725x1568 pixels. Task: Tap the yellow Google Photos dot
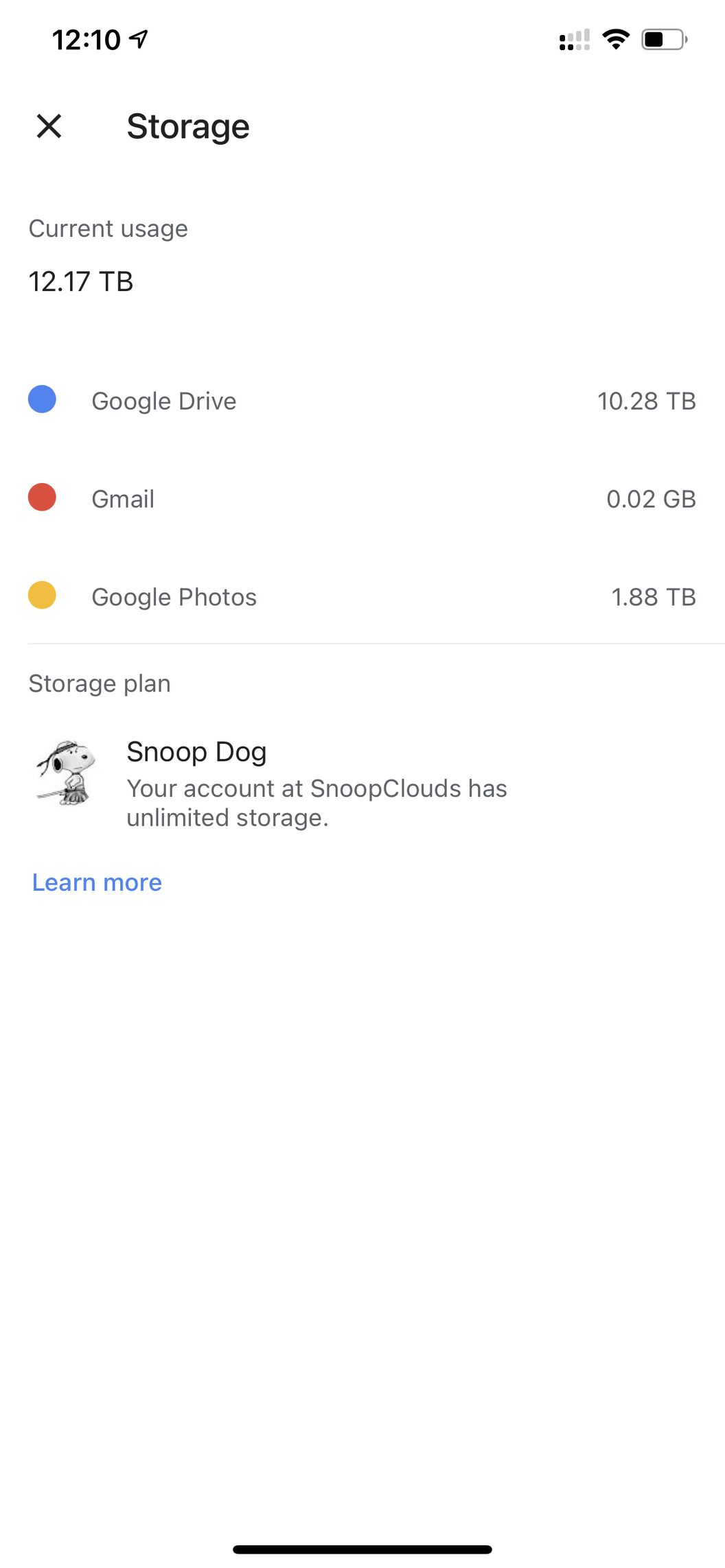(x=42, y=595)
